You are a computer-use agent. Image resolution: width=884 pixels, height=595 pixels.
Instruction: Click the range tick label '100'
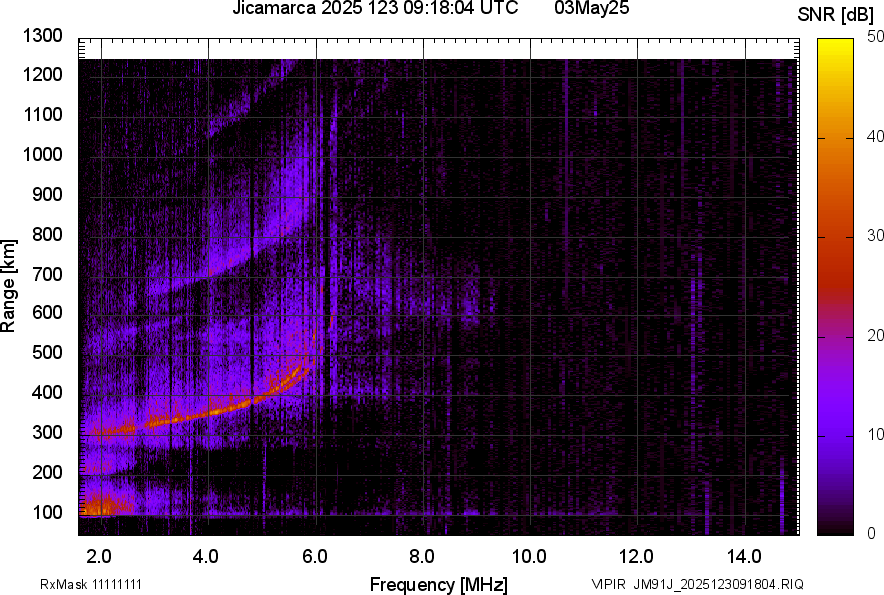point(47,512)
